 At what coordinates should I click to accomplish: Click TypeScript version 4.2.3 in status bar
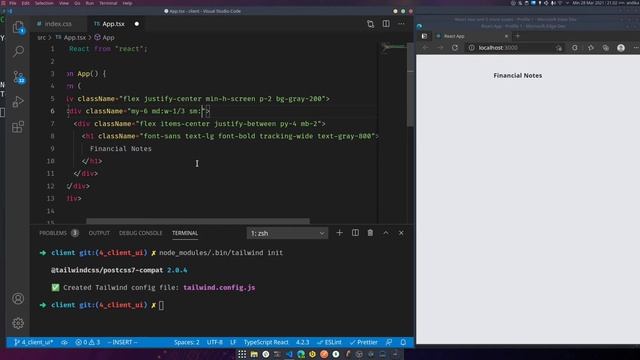(x=302, y=342)
